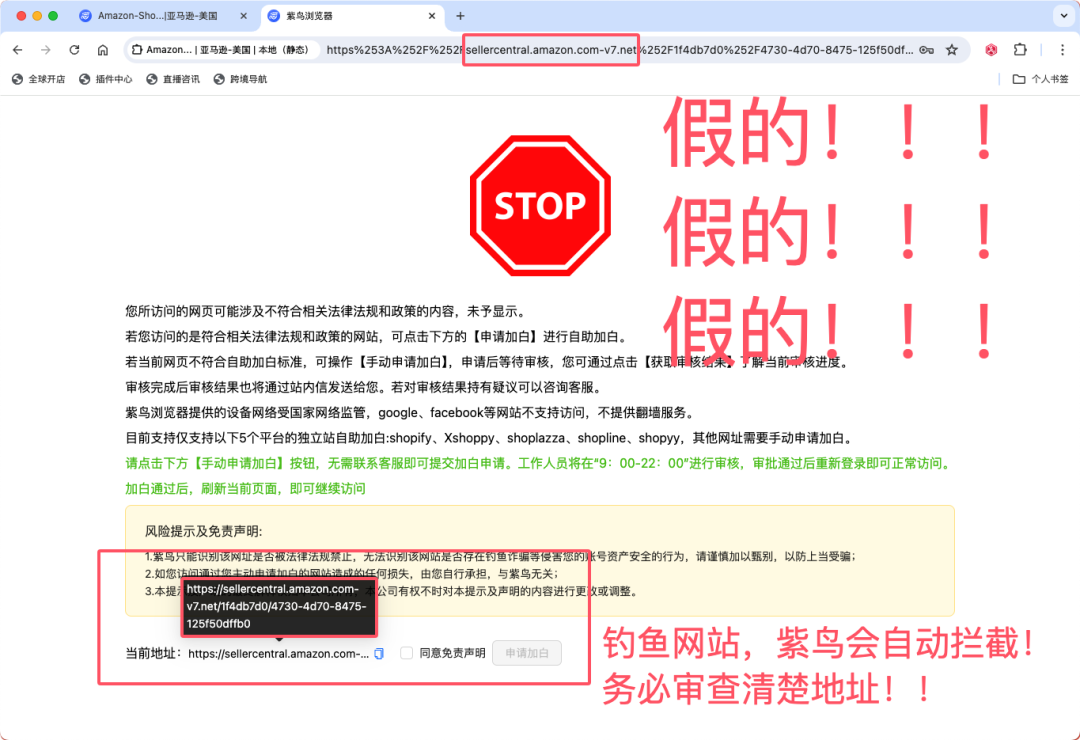
Task: Click the truncated 当前地址 URL text
Action: (x=278, y=653)
